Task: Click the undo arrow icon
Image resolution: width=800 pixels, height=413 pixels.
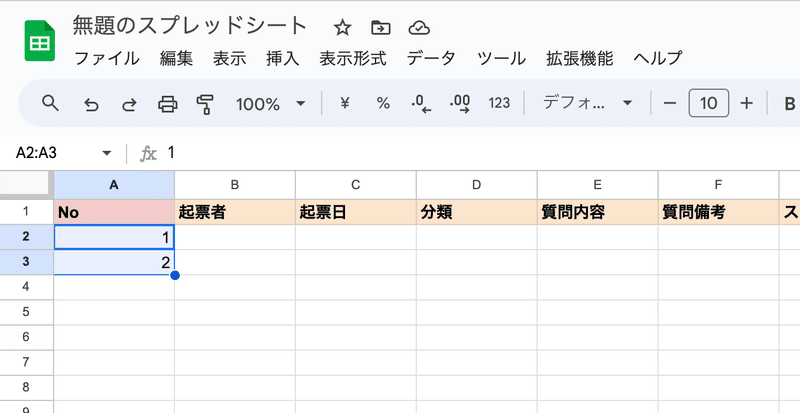Action: click(x=91, y=104)
